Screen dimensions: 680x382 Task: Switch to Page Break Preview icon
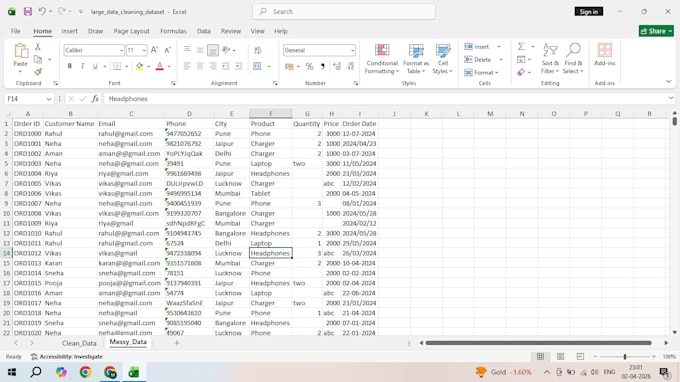(580, 356)
